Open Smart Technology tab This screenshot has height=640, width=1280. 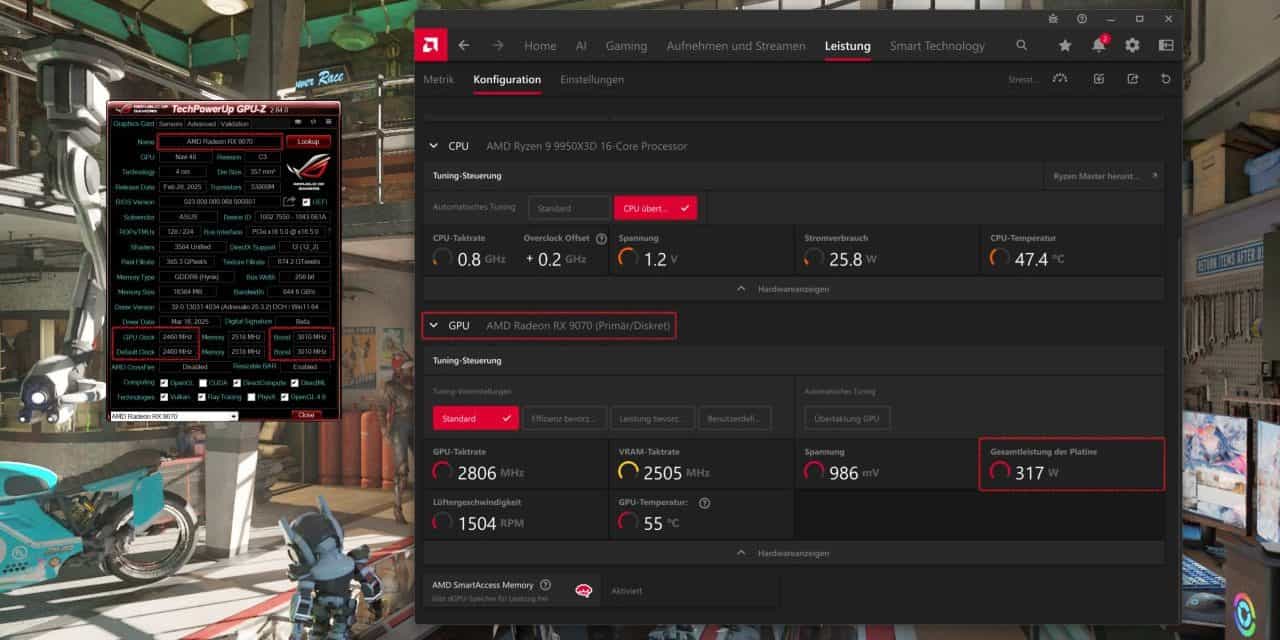pyautogui.click(x=937, y=46)
